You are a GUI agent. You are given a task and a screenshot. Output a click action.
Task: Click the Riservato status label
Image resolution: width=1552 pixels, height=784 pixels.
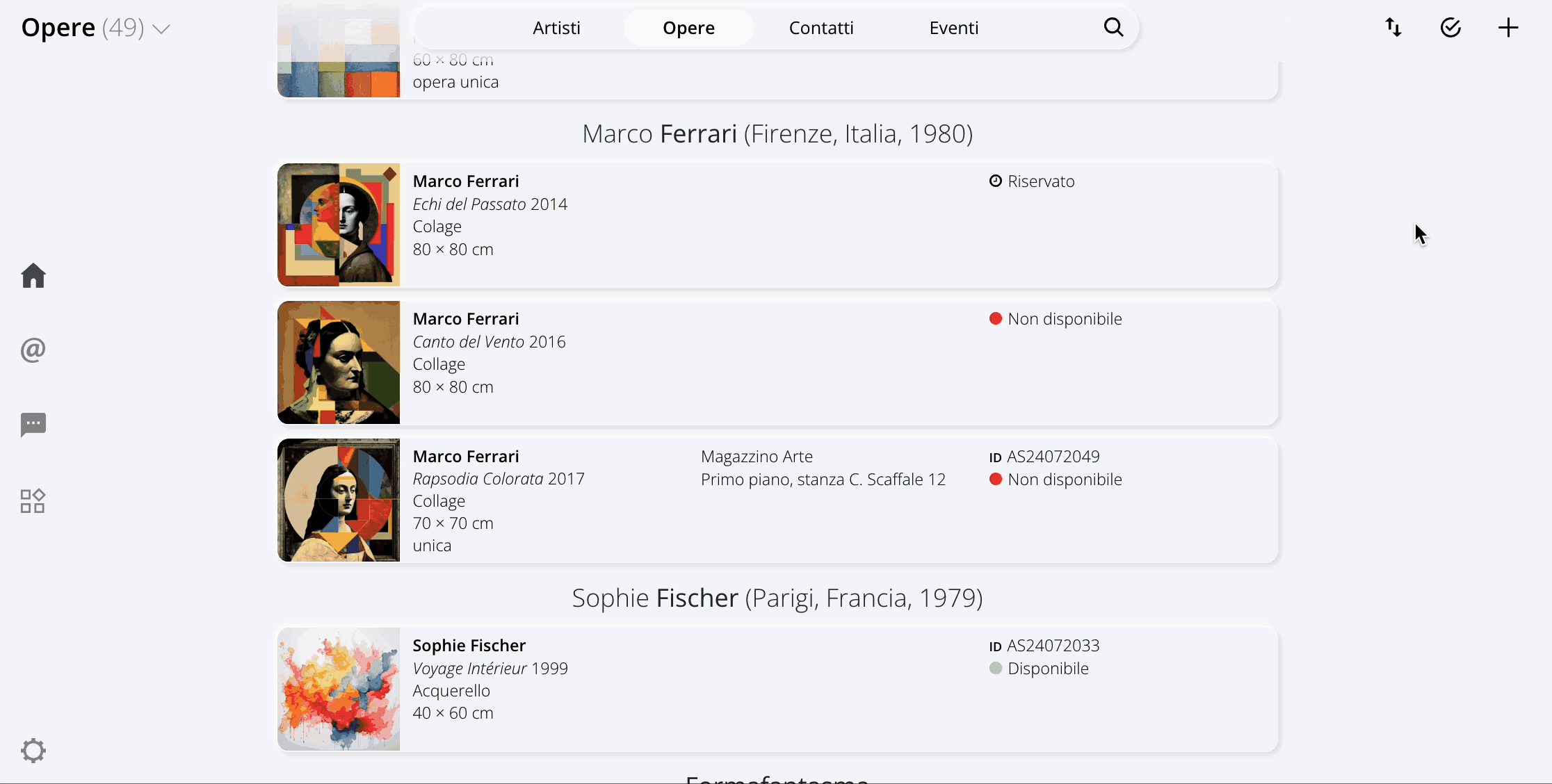coord(1041,181)
